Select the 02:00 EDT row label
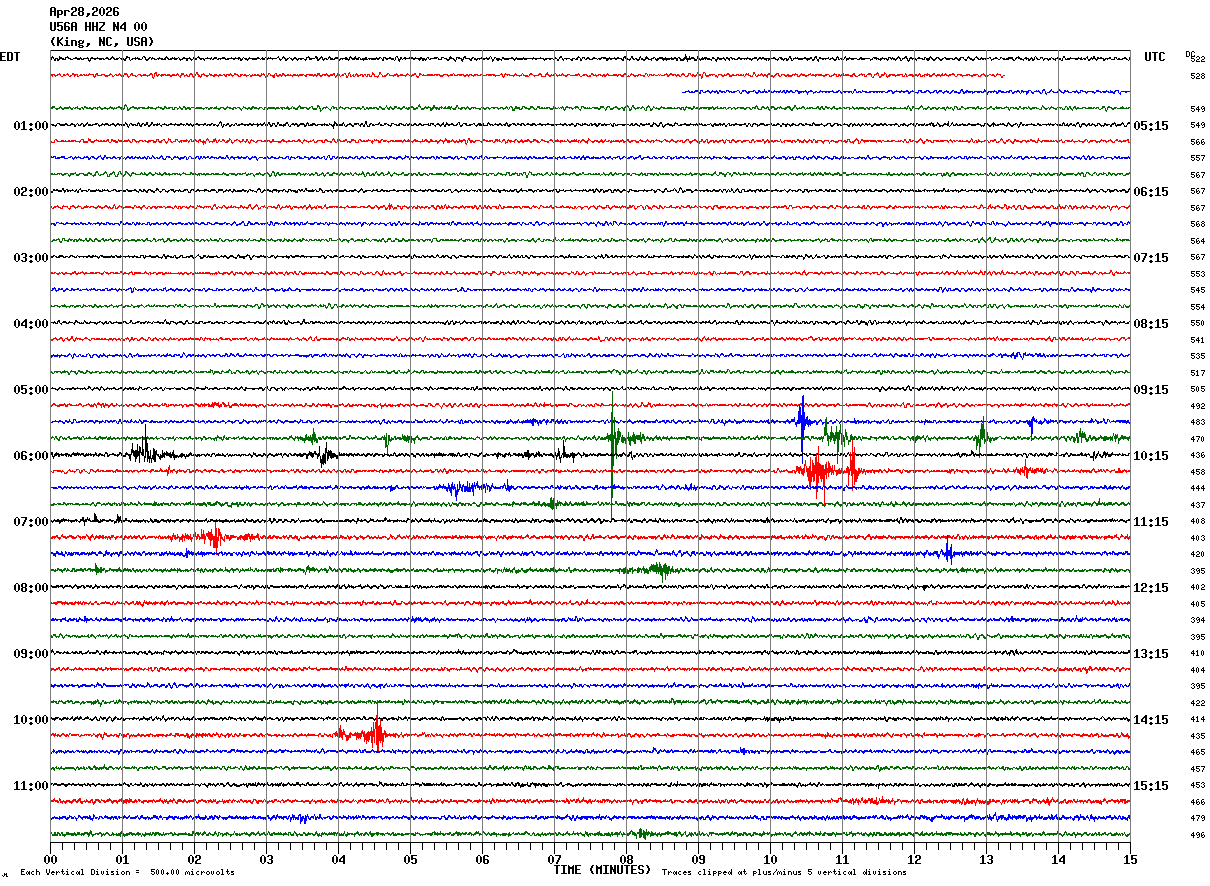Image resolution: width=1210 pixels, height=886 pixels. click(x=31, y=192)
